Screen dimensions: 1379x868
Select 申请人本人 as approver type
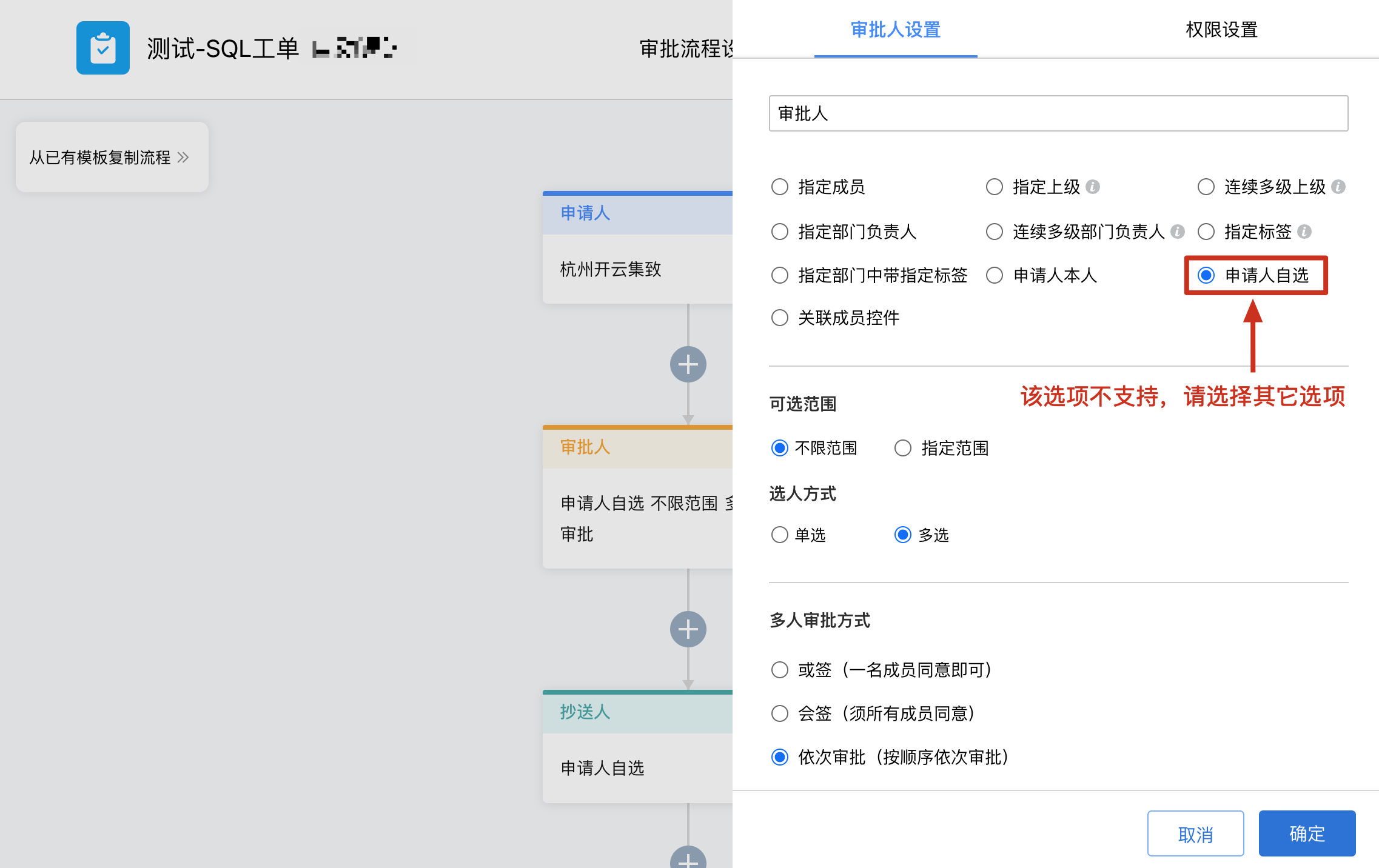point(995,275)
